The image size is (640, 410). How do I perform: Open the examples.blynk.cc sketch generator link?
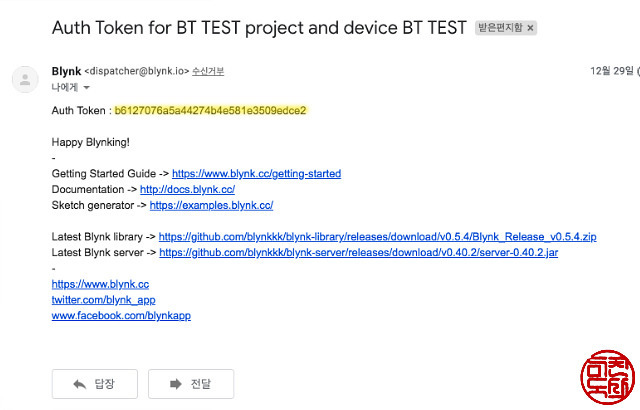(x=211, y=205)
